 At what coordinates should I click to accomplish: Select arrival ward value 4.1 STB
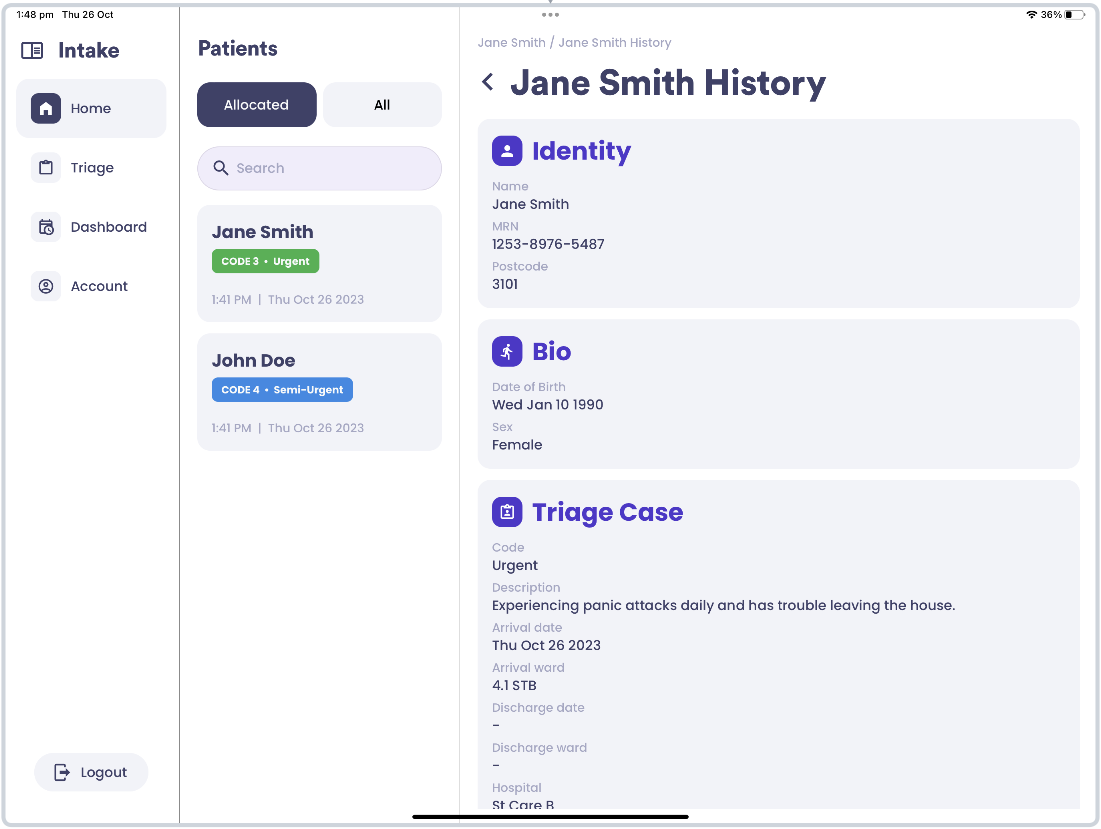[514, 685]
